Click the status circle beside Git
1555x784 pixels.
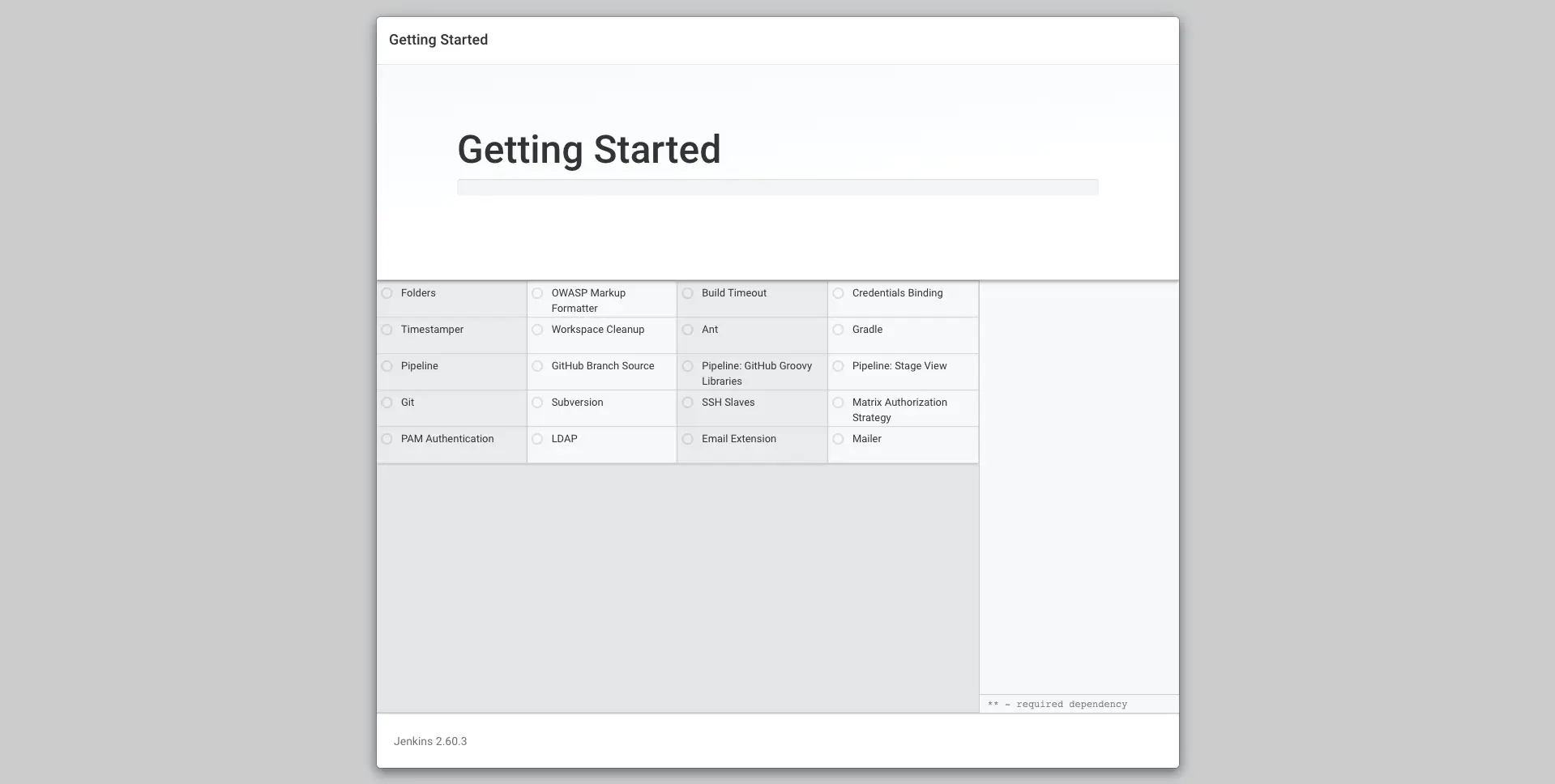coord(387,403)
